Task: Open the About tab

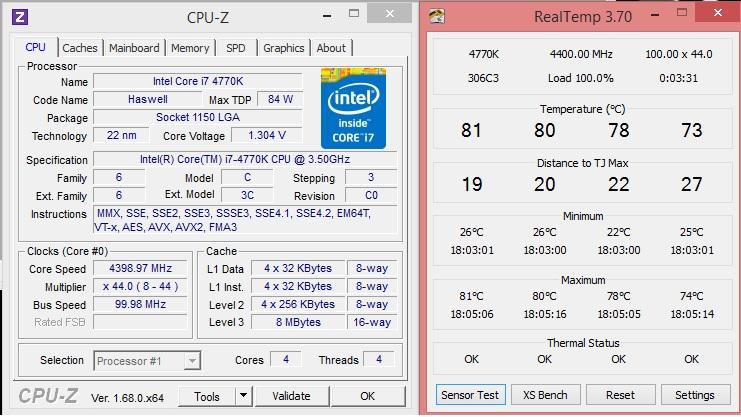Action: pyautogui.click(x=331, y=48)
